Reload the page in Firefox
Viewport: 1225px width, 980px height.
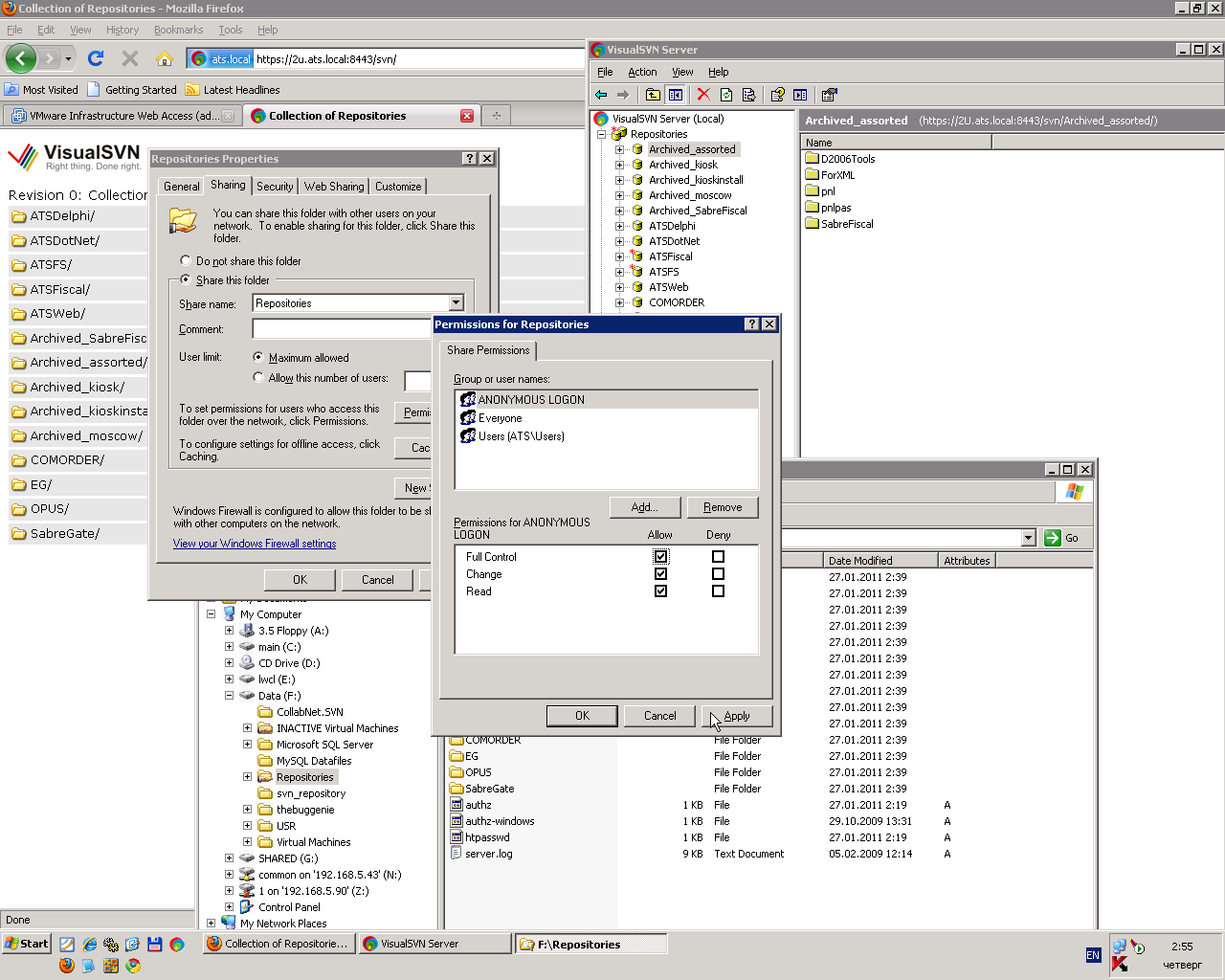(96, 58)
